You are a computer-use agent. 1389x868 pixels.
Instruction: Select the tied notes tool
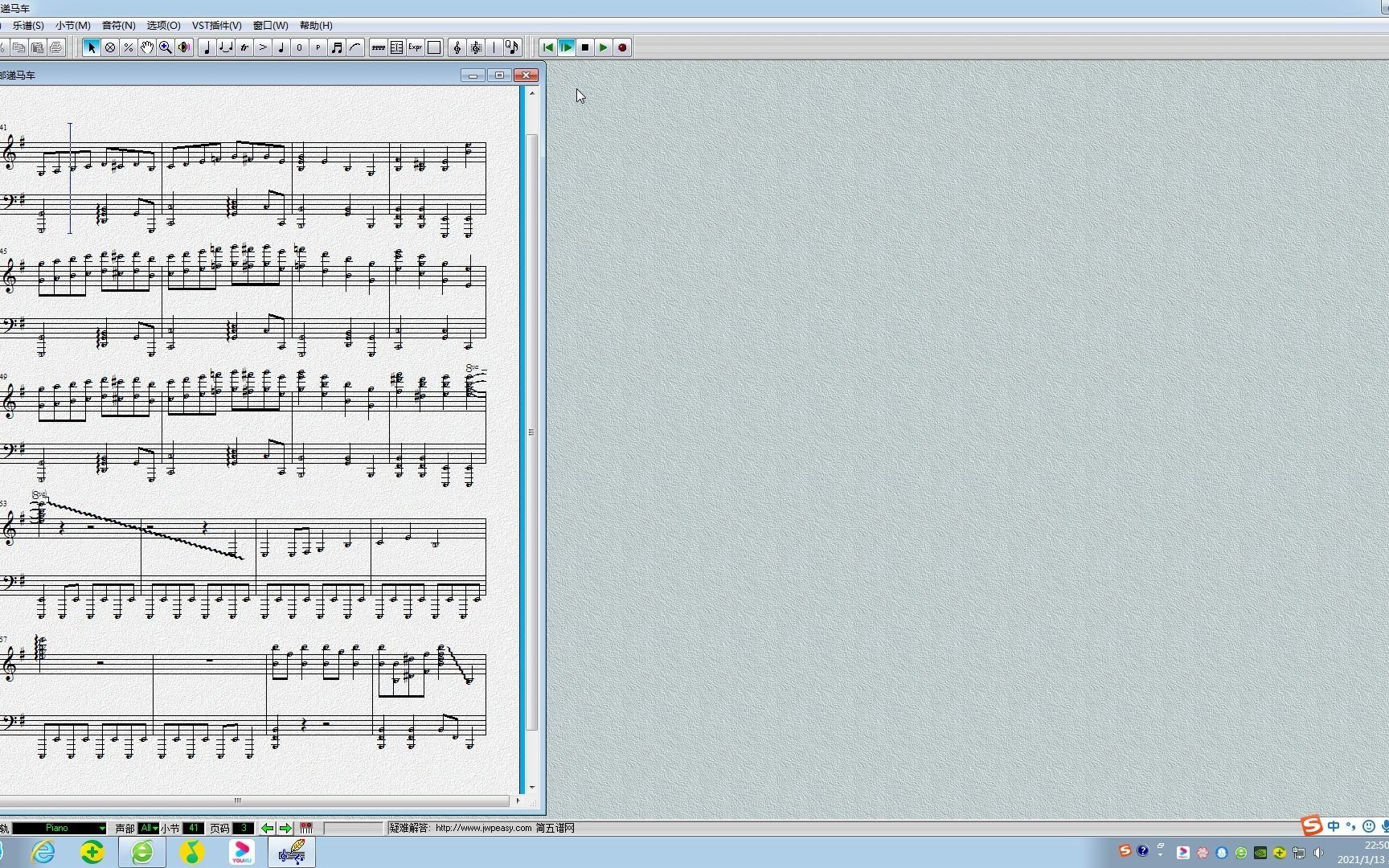(x=226, y=47)
